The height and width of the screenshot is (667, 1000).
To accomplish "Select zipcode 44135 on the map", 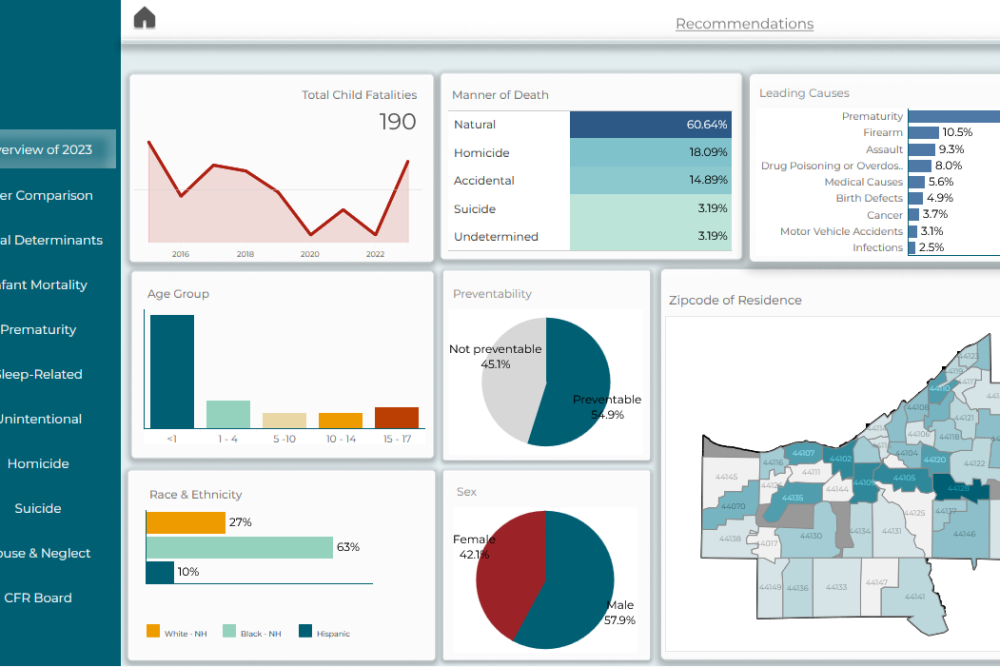I will pos(792,497).
